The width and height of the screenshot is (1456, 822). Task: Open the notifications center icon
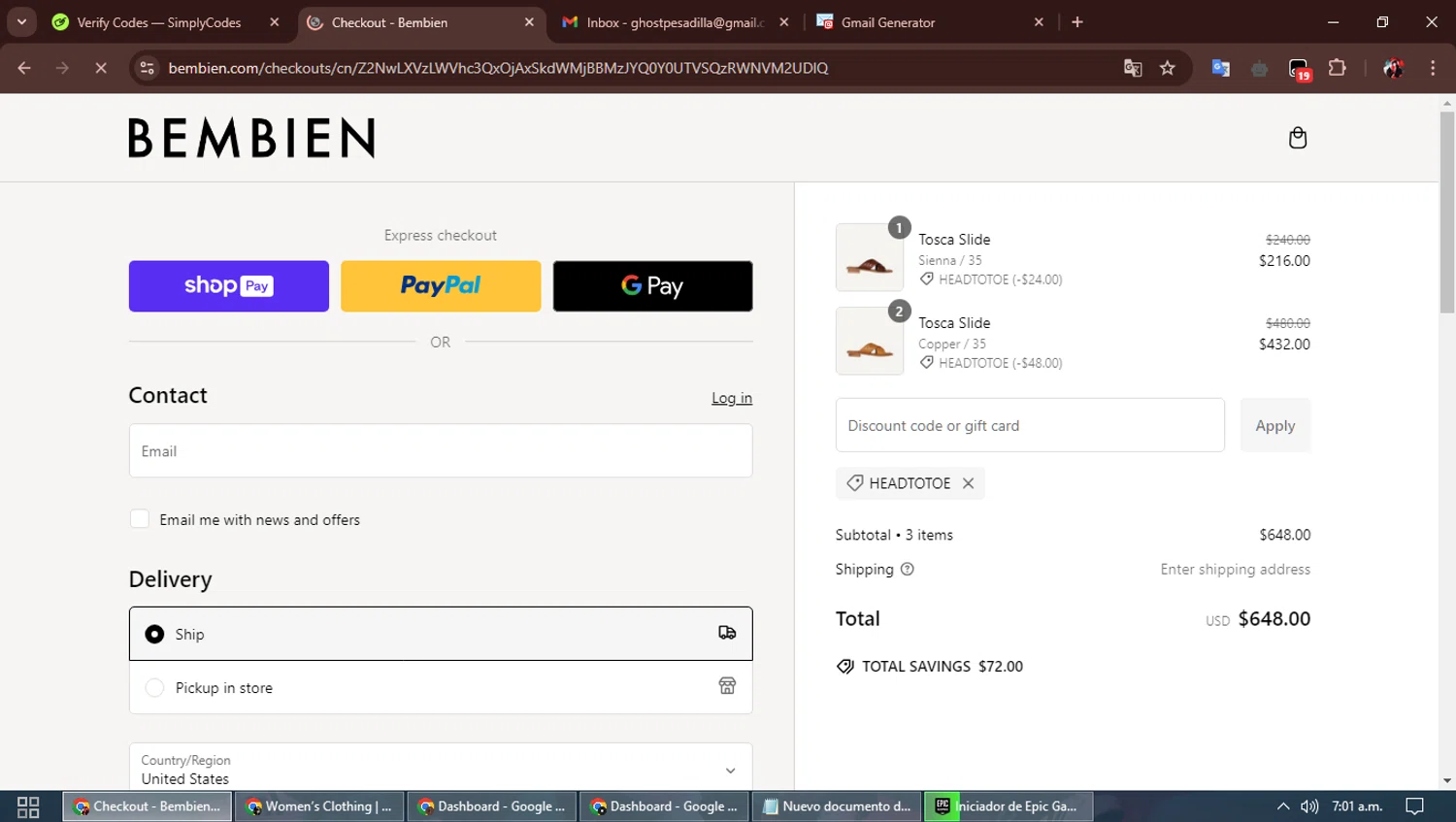(1414, 806)
